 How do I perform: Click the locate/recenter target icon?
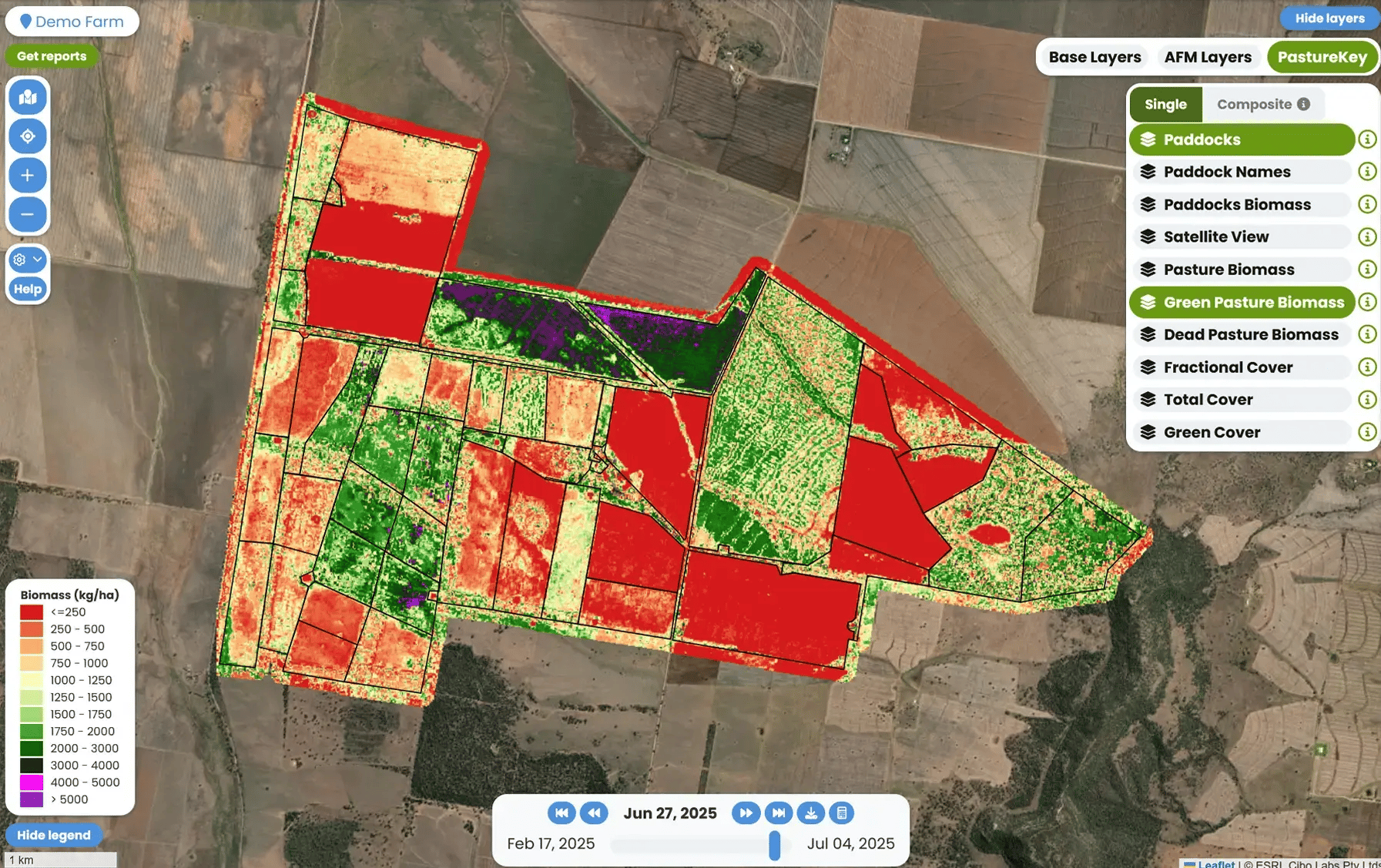pos(28,136)
